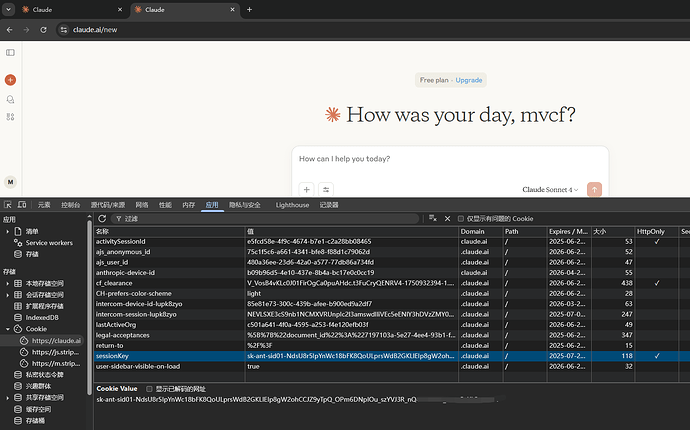Select the lastActiveOrg cookie row
Screen dimensions: 690x430
coord(392,325)
